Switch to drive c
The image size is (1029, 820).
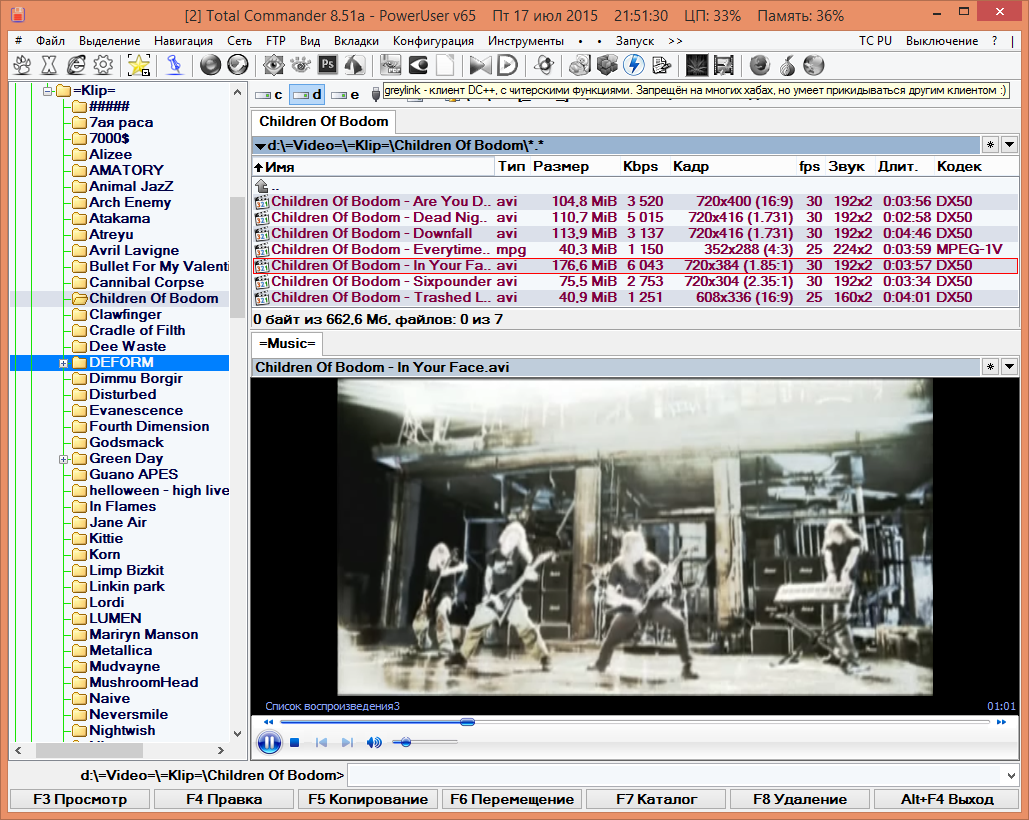click(x=269, y=94)
